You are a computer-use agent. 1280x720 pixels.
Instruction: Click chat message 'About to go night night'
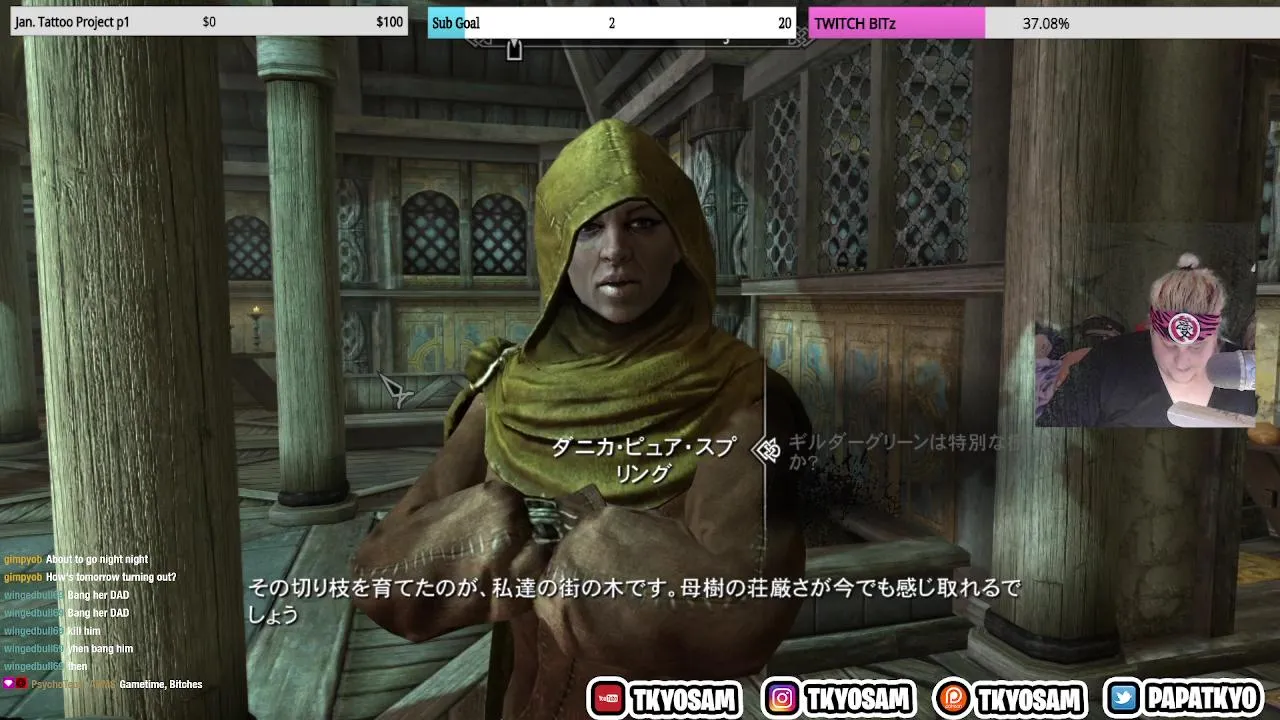97,560
